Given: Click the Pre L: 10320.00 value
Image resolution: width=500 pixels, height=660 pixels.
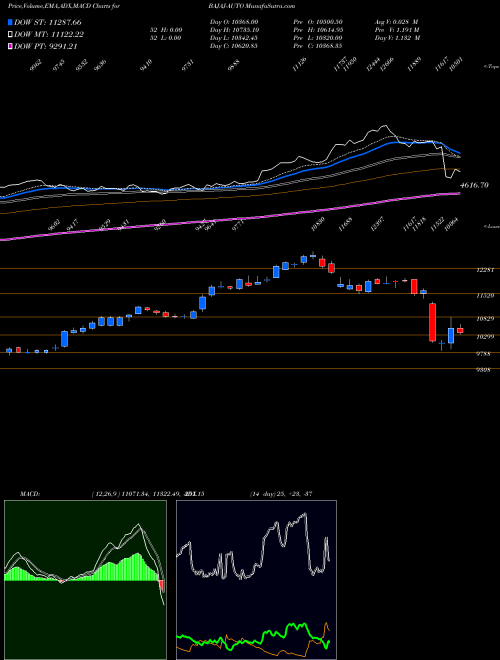Looking at the screenshot, I should 317,38.
